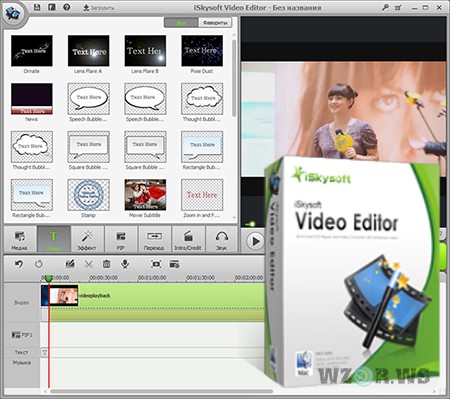Open the help question mark icon
Image resolution: width=450 pixels, height=399 pixels.
[x=67, y=7]
